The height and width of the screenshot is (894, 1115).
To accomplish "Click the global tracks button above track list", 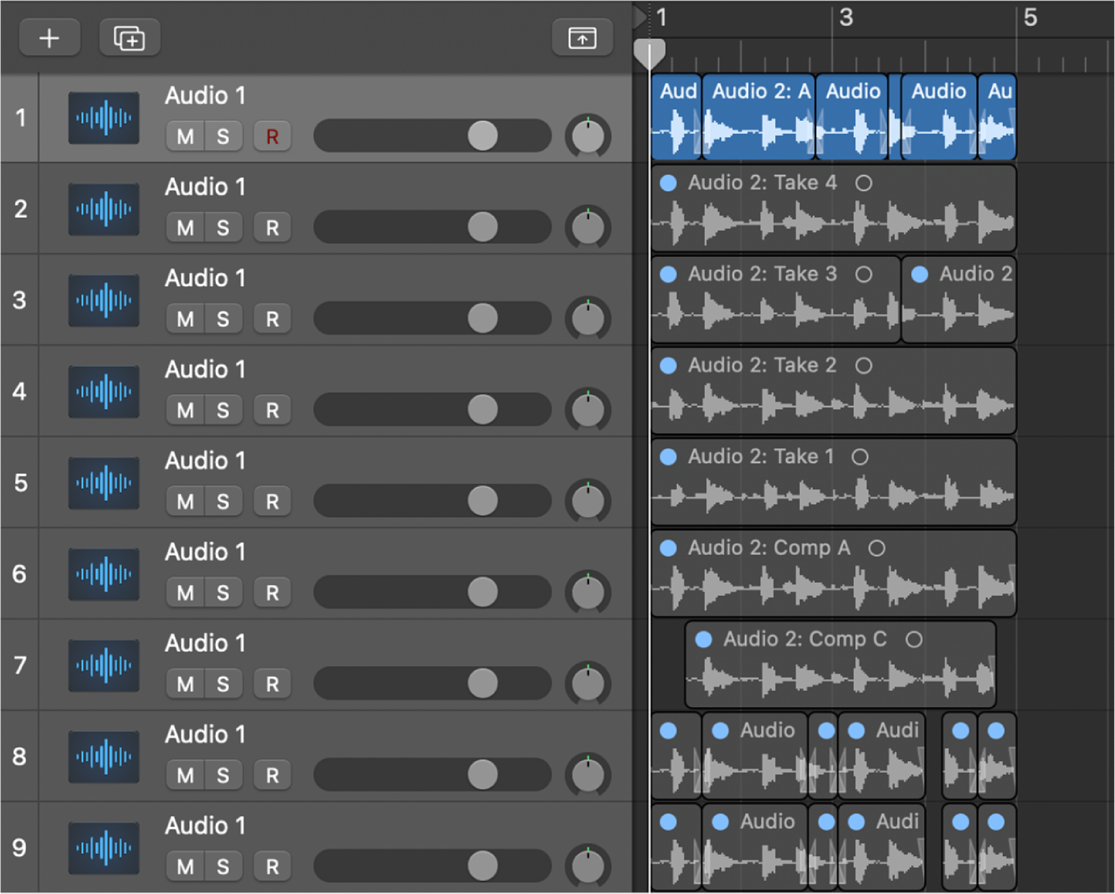I will click(582, 38).
